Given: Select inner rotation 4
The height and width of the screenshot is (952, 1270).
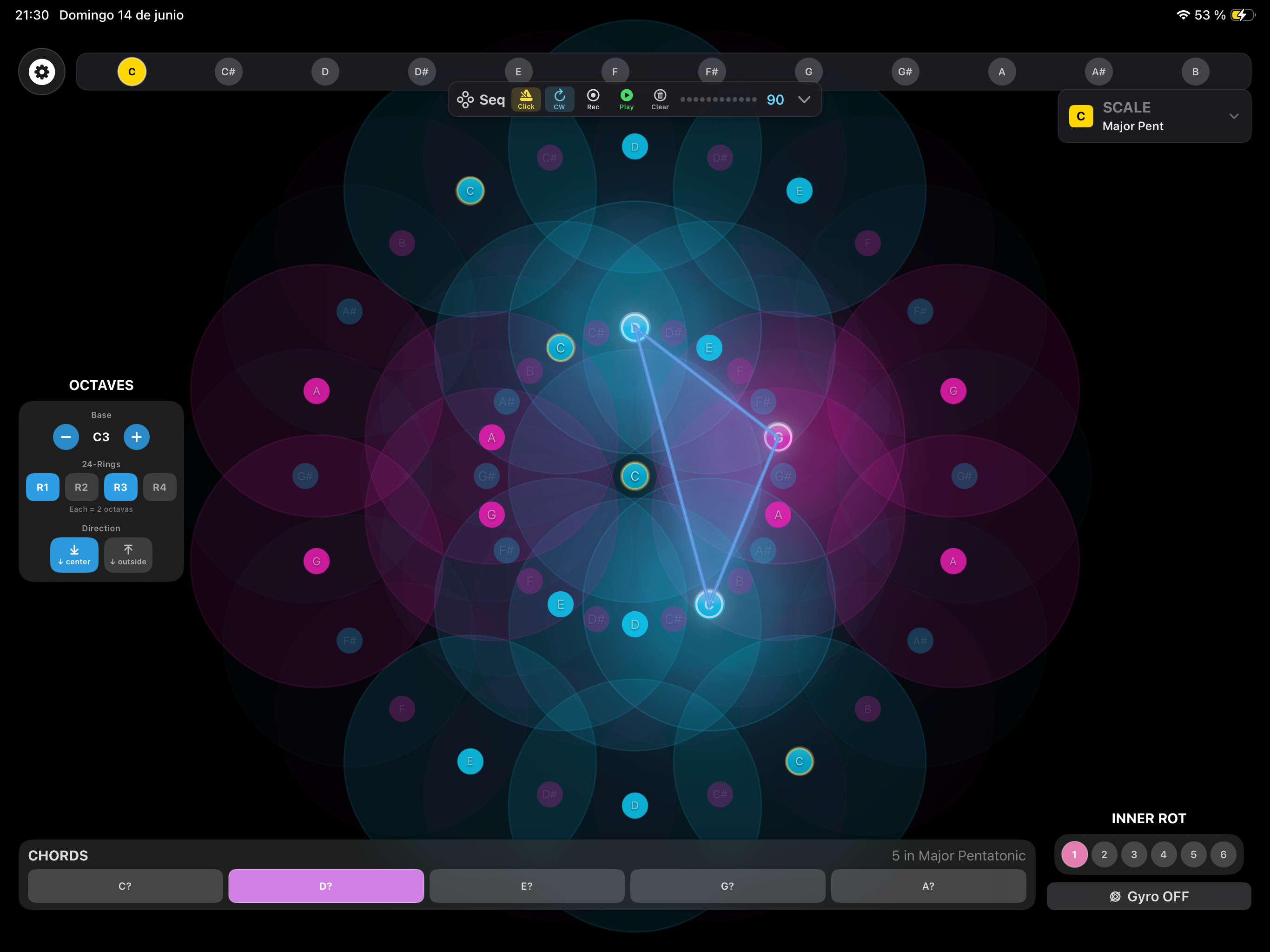Looking at the screenshot, I should tap(1164, 854).
